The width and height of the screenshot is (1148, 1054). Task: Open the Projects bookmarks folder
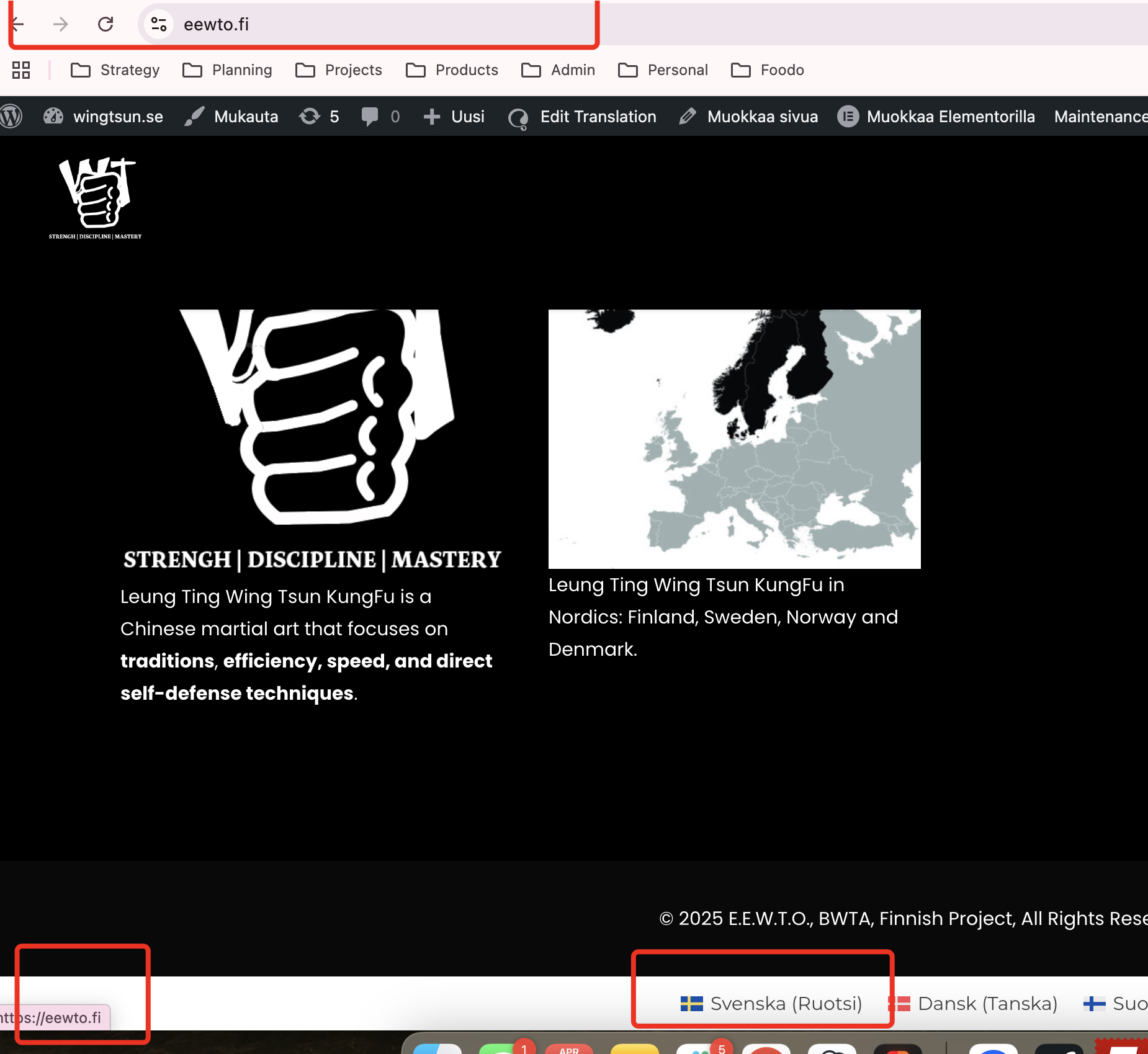pos(339,70)
